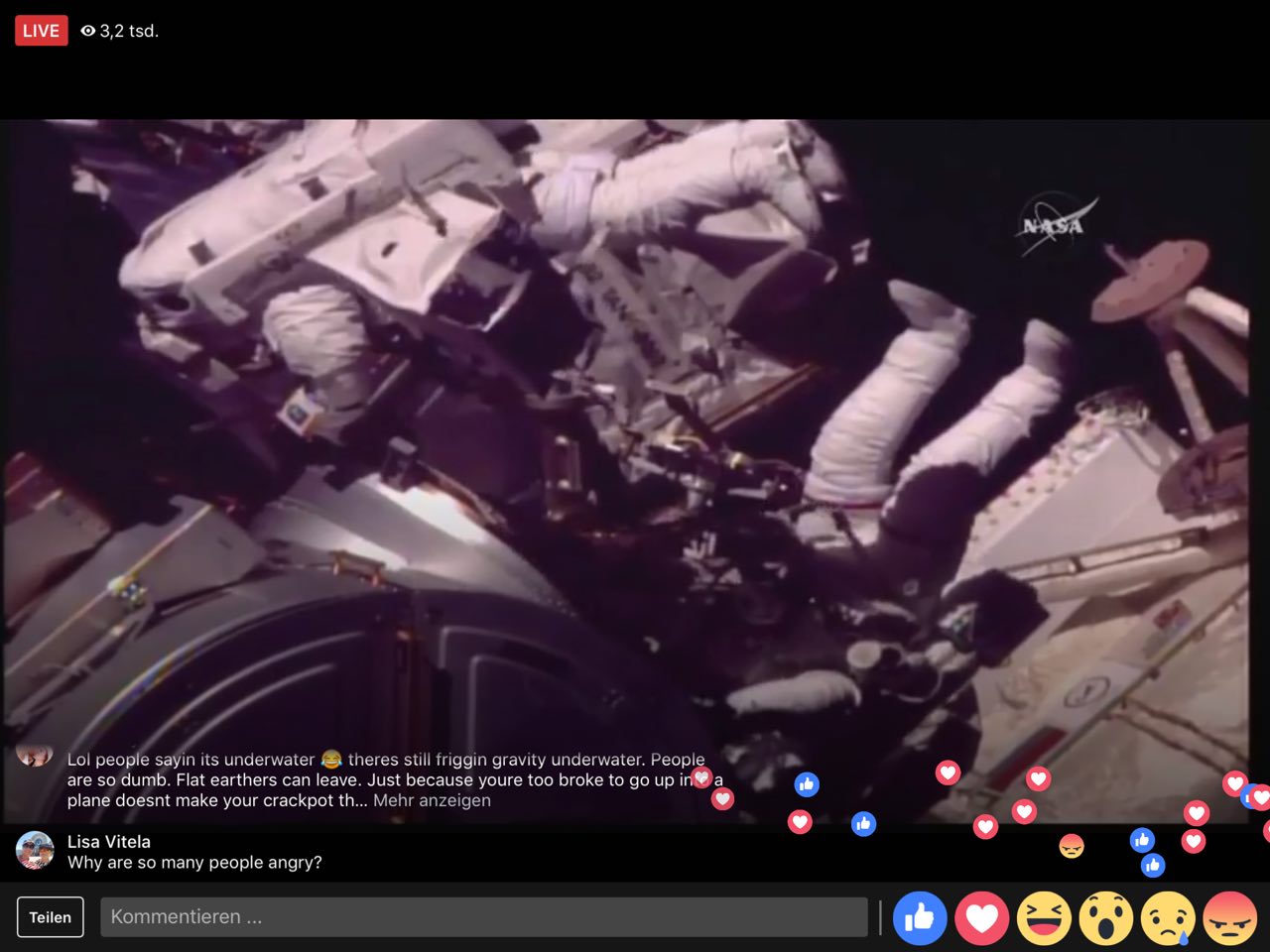Click the eye icon beside the viewer count
The width and height of the screenshot is (1270, 952).
tap(88, 31)
